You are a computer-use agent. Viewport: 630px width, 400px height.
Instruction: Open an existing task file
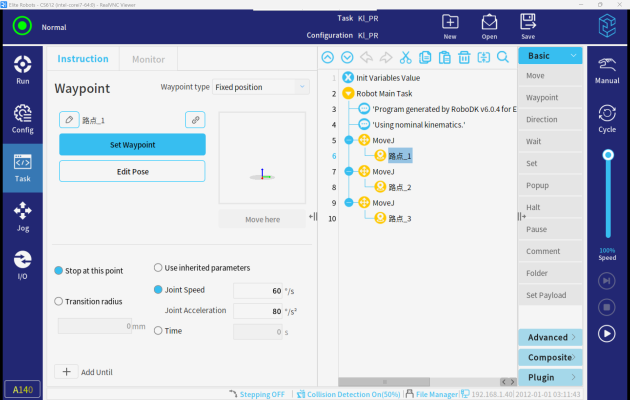tap(489, 27)
